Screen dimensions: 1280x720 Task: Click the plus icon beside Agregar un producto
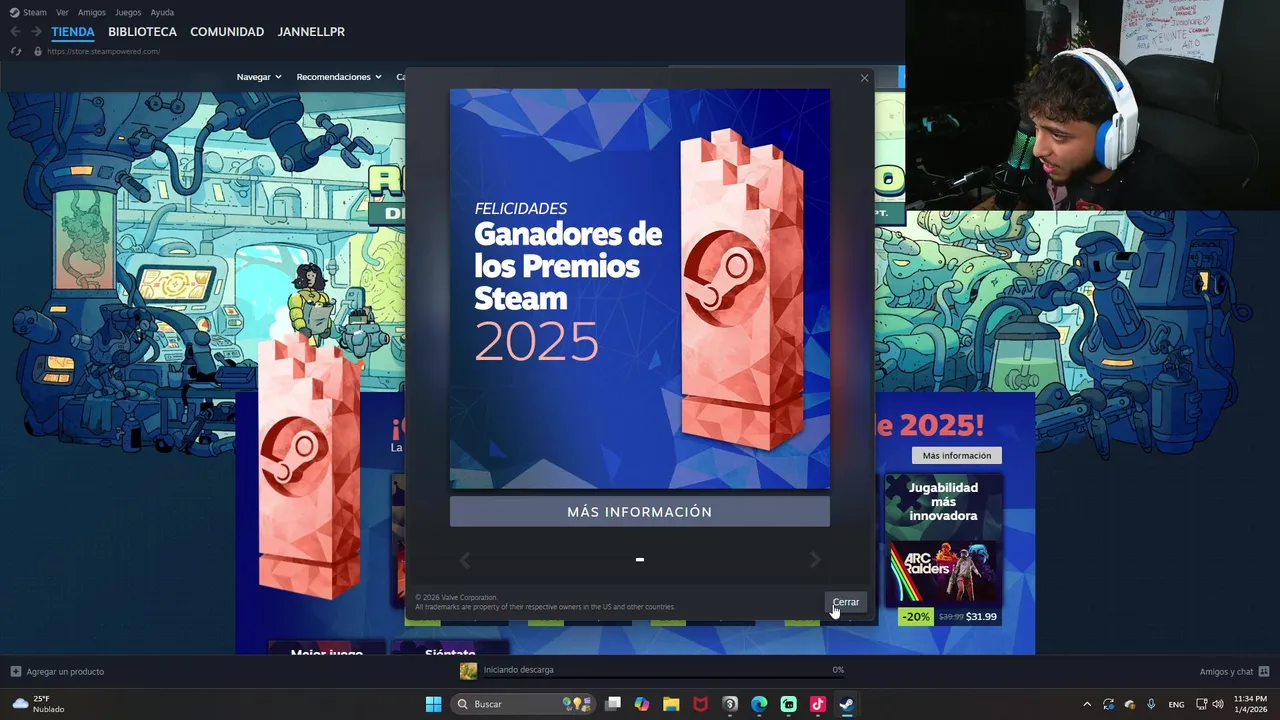click(x=15, y=671)
